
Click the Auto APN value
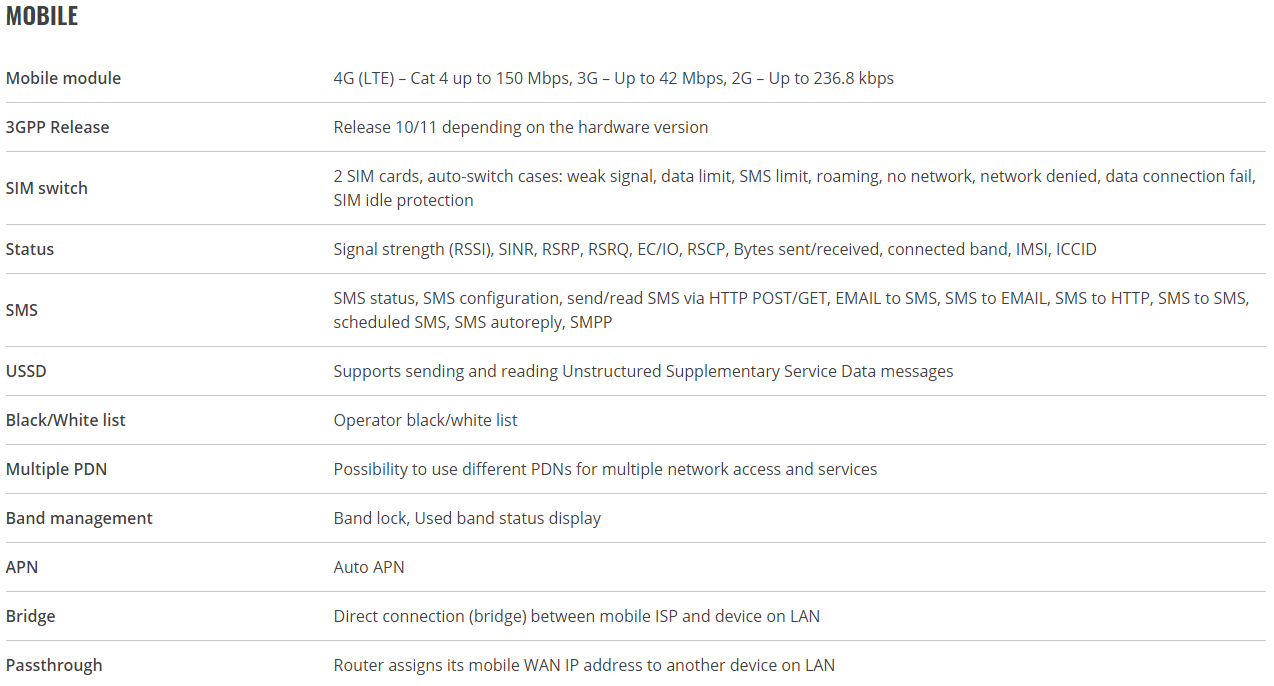[x=369, y=567]
